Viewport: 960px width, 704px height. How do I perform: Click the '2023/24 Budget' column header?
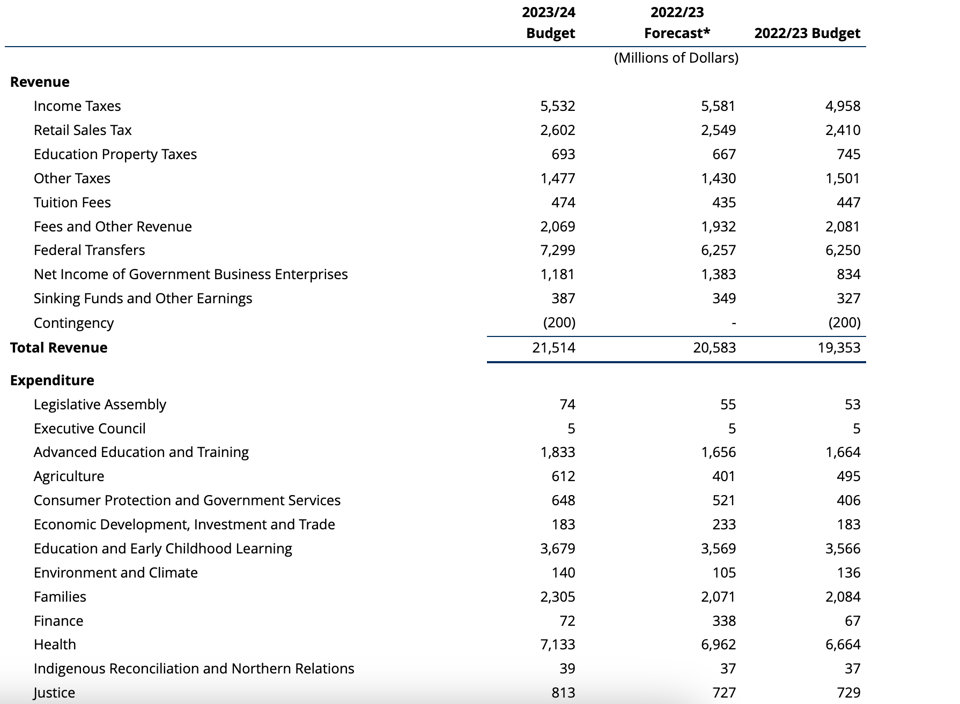[549, 23]
